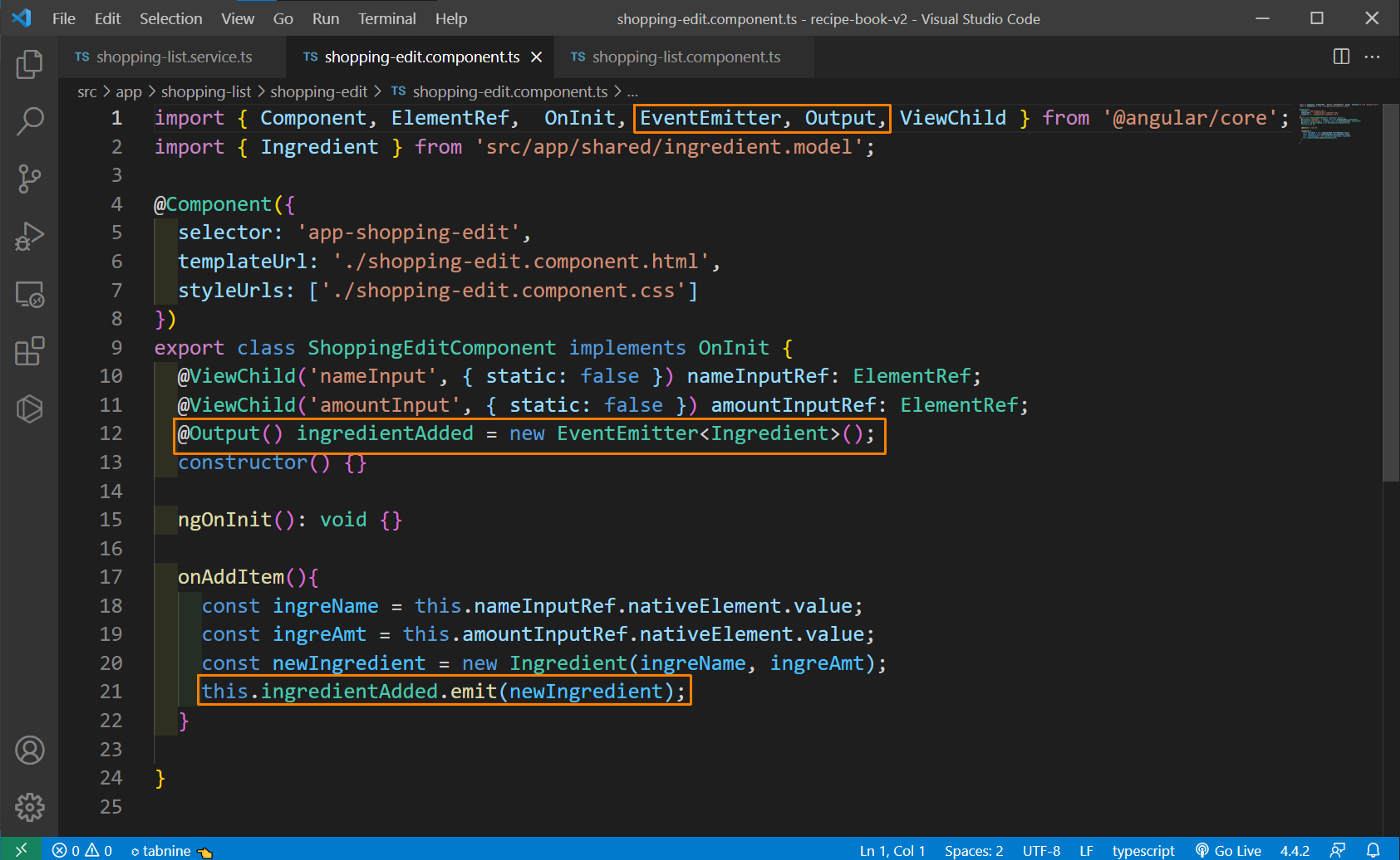Click 'shopping-edit' breadcrumb folder
Viewport: 1400px width, 860px height.
(x=319, y=91)
